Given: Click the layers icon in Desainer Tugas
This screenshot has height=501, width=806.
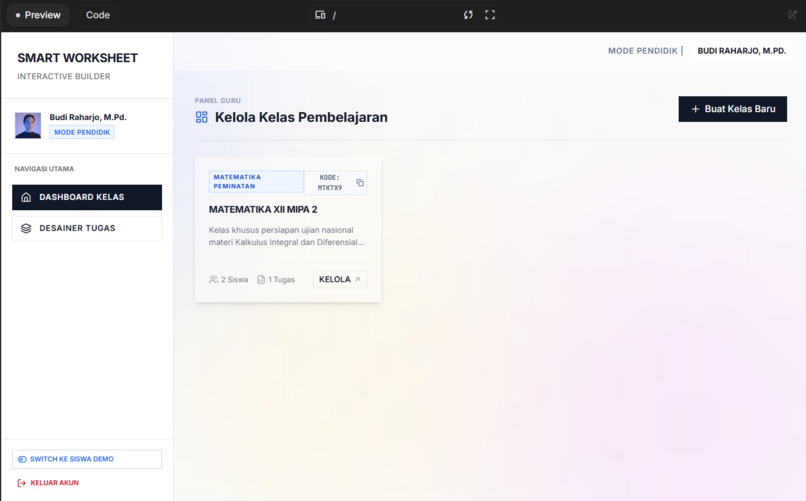Looking at the screenshot, I should pos(26,228).
